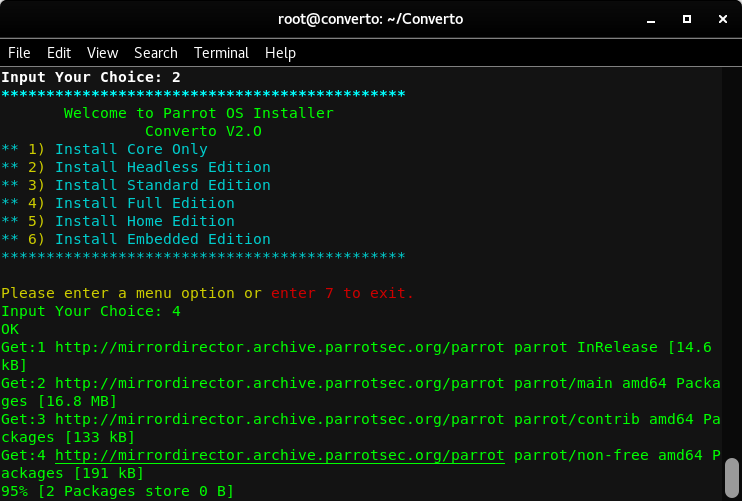
Task: Open the Help menu
Action: (x=280, y=53)
